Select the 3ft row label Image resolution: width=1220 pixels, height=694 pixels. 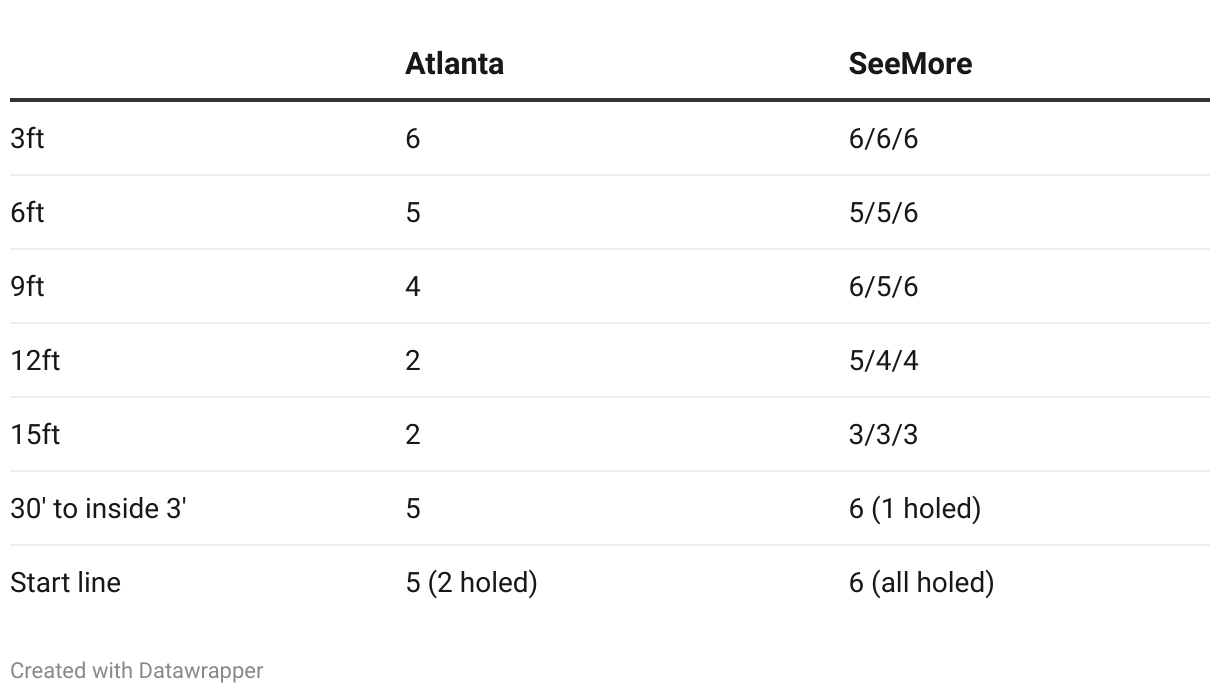(x=28, y=138)
